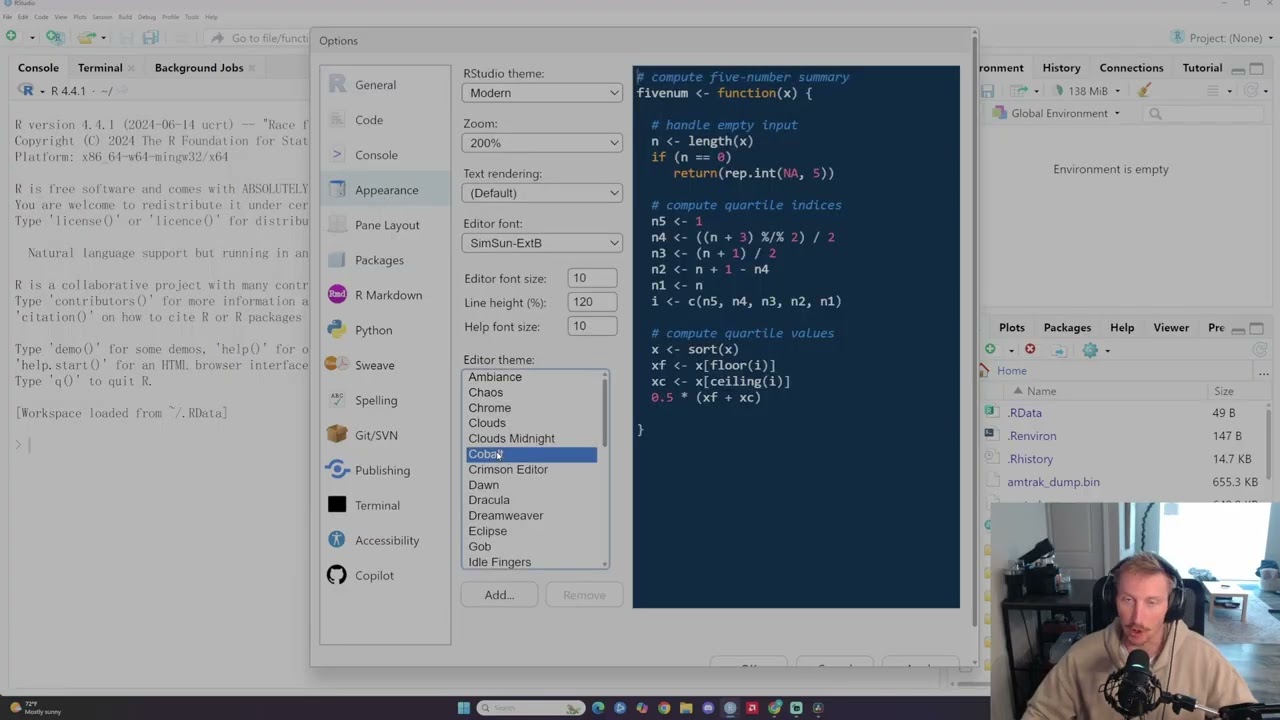The width and height of the screenshot is (1280, 720).
Task: Open the amtrak_dump.bin file
Action: point(1053,482)
